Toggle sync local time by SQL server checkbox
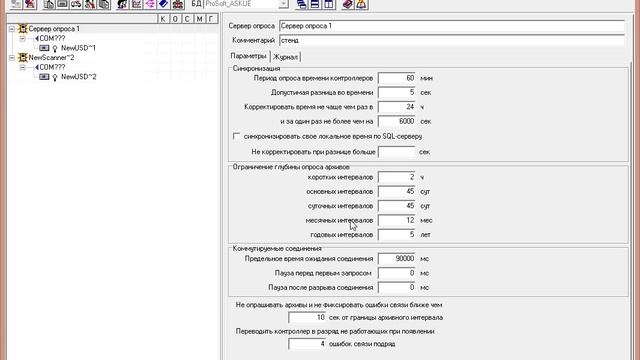 pos(236,136)
